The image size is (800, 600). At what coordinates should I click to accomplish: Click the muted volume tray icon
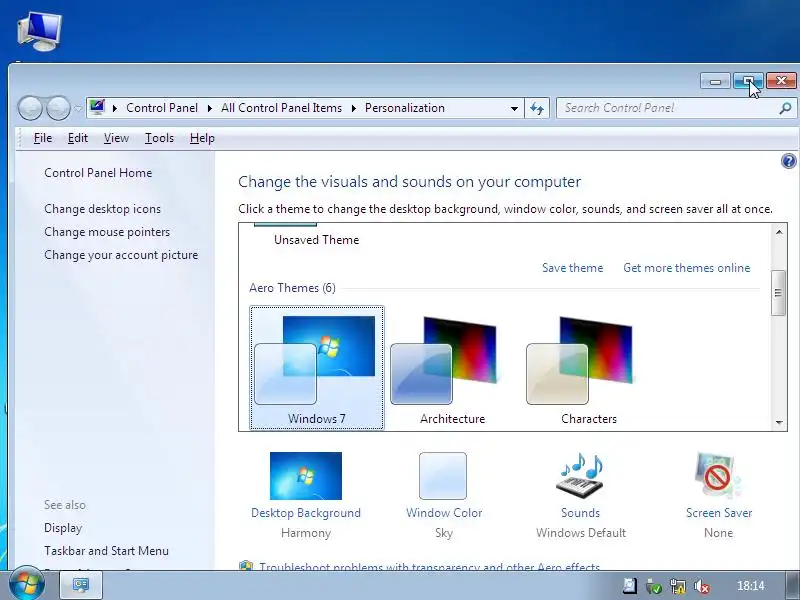click(x=702, y=586)
